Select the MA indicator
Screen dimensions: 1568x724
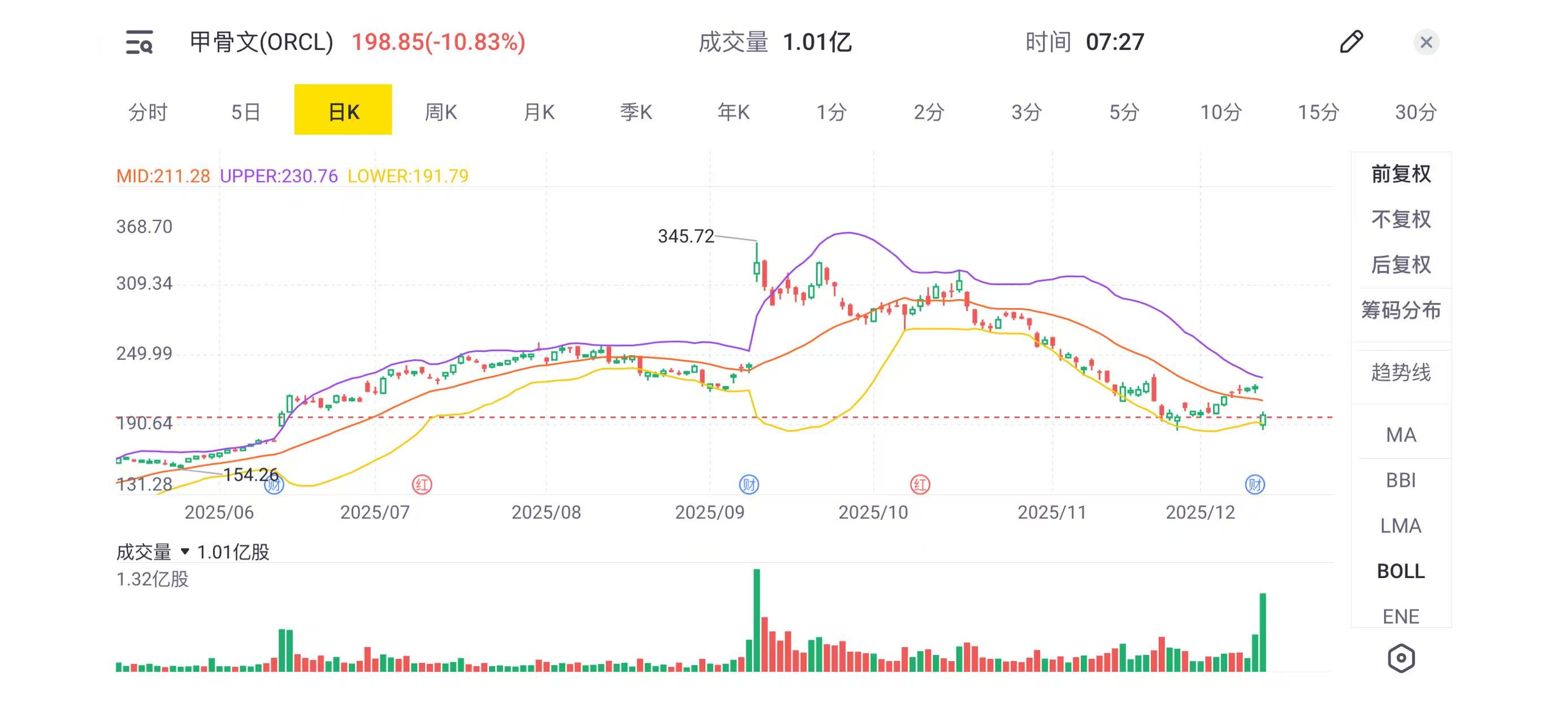point(1401,435)
